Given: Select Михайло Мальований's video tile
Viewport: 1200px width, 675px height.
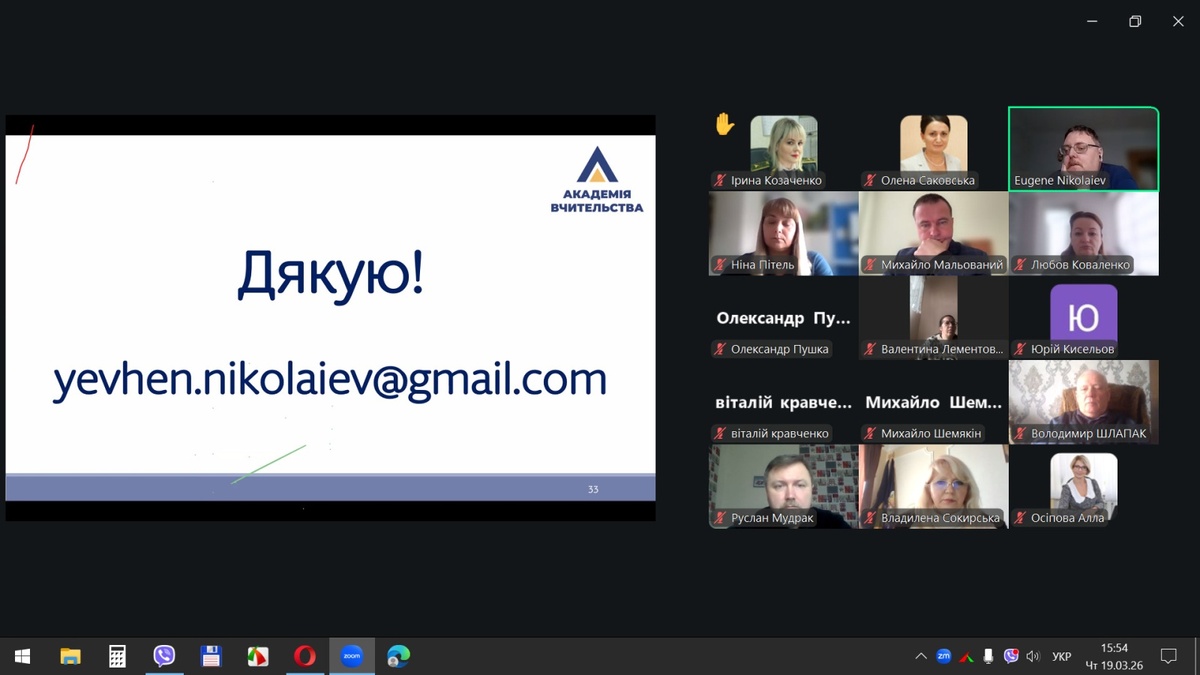Looking at the screenshot, I should tap(933, 232).
